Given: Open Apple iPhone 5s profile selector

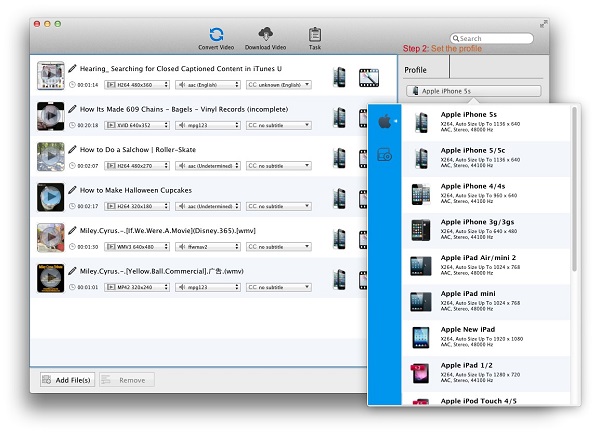Looking at the screenshot, I should point(474,91).
